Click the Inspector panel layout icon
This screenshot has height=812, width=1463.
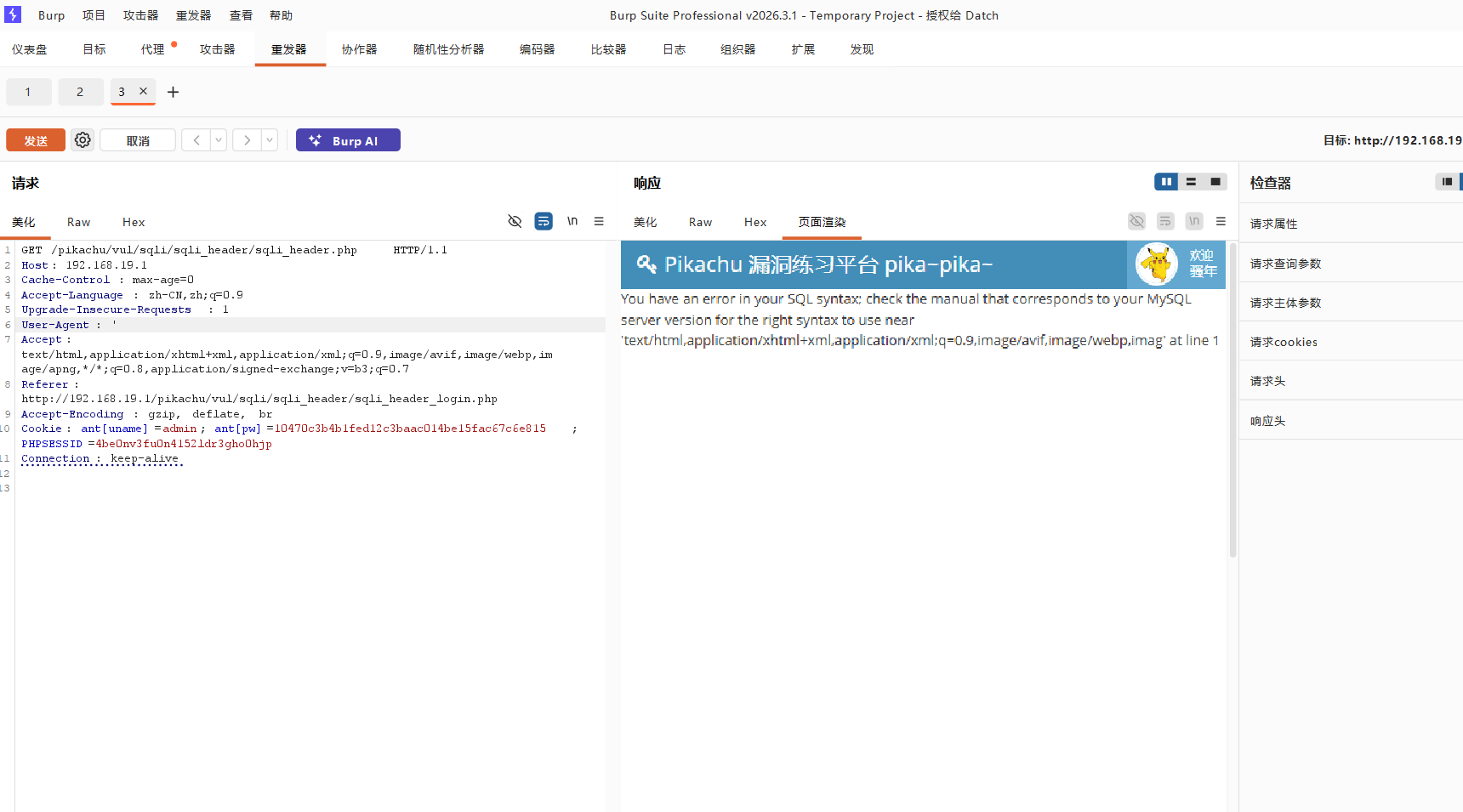pyautogui.click(x=1447, y=182)
